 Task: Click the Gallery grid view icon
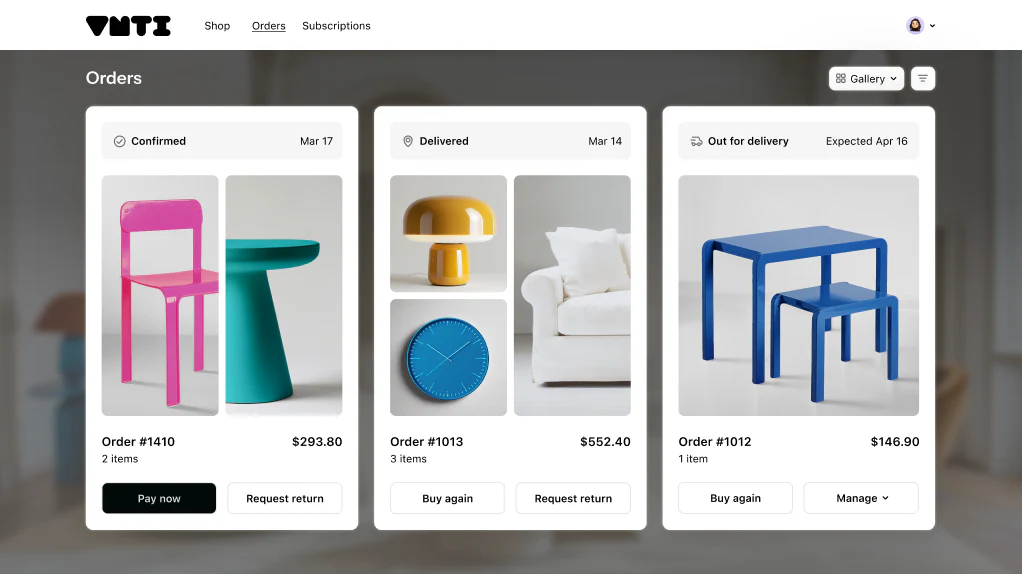pos(841,78)
